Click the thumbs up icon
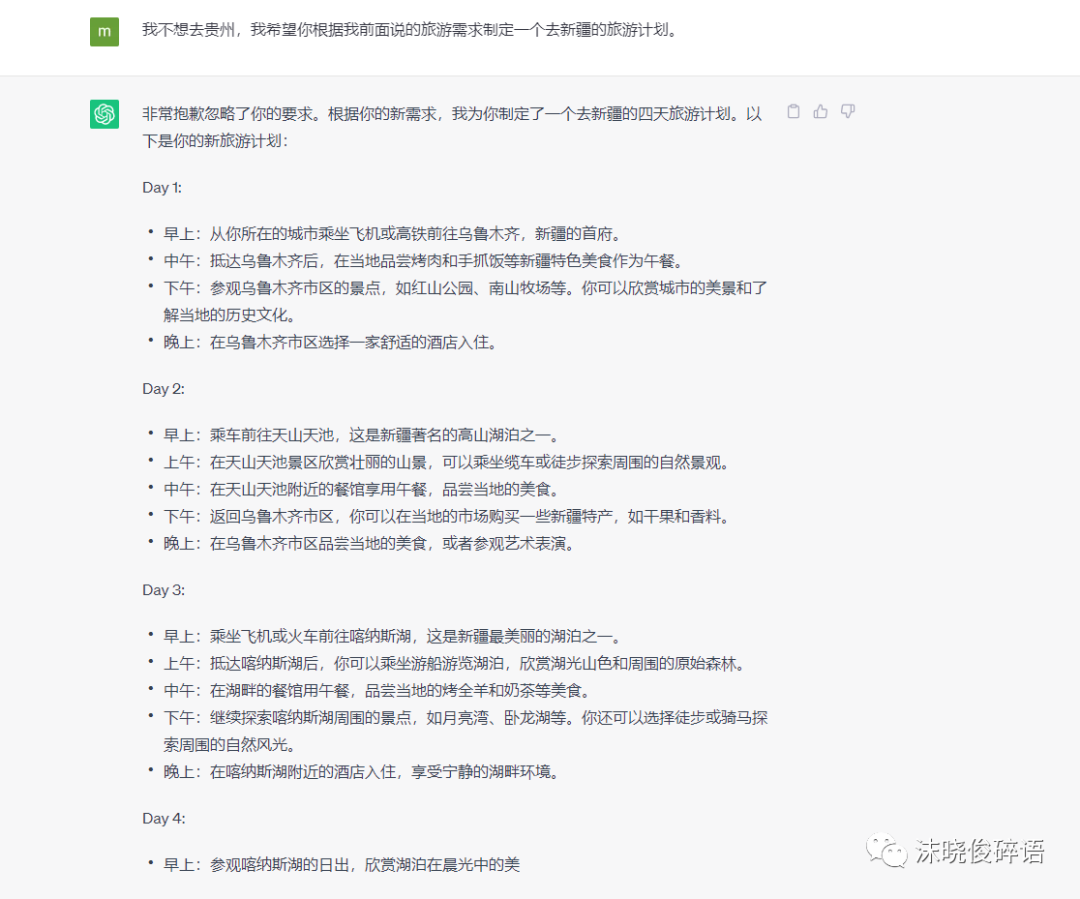The width and height of the screenshot is (1080, 899). [x=820, y=112]
